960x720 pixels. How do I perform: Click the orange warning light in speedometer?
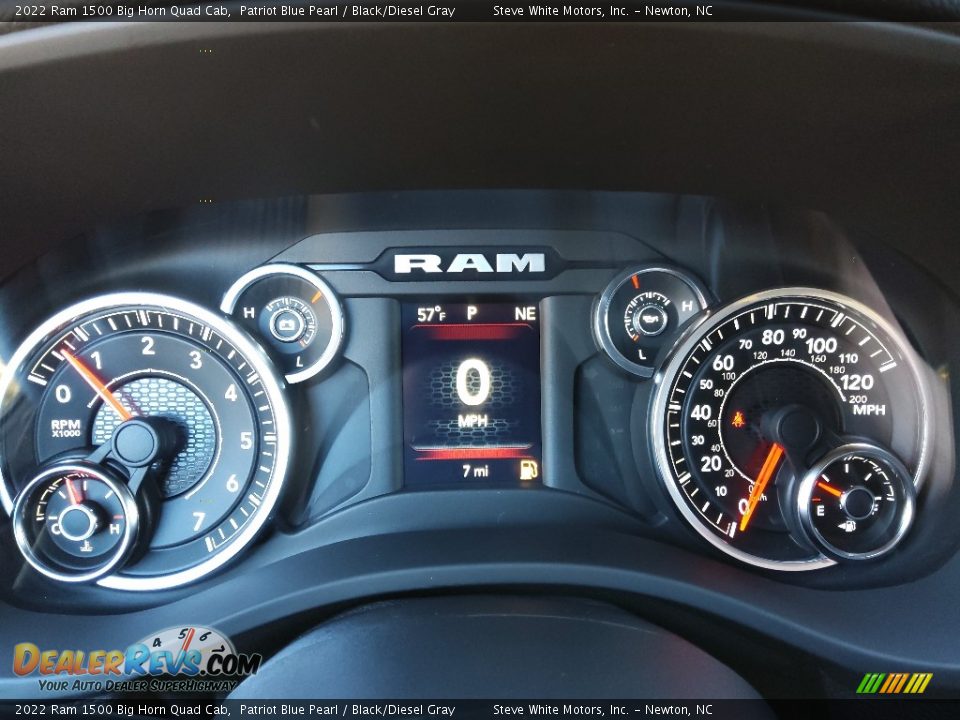(x=739, y=419)
